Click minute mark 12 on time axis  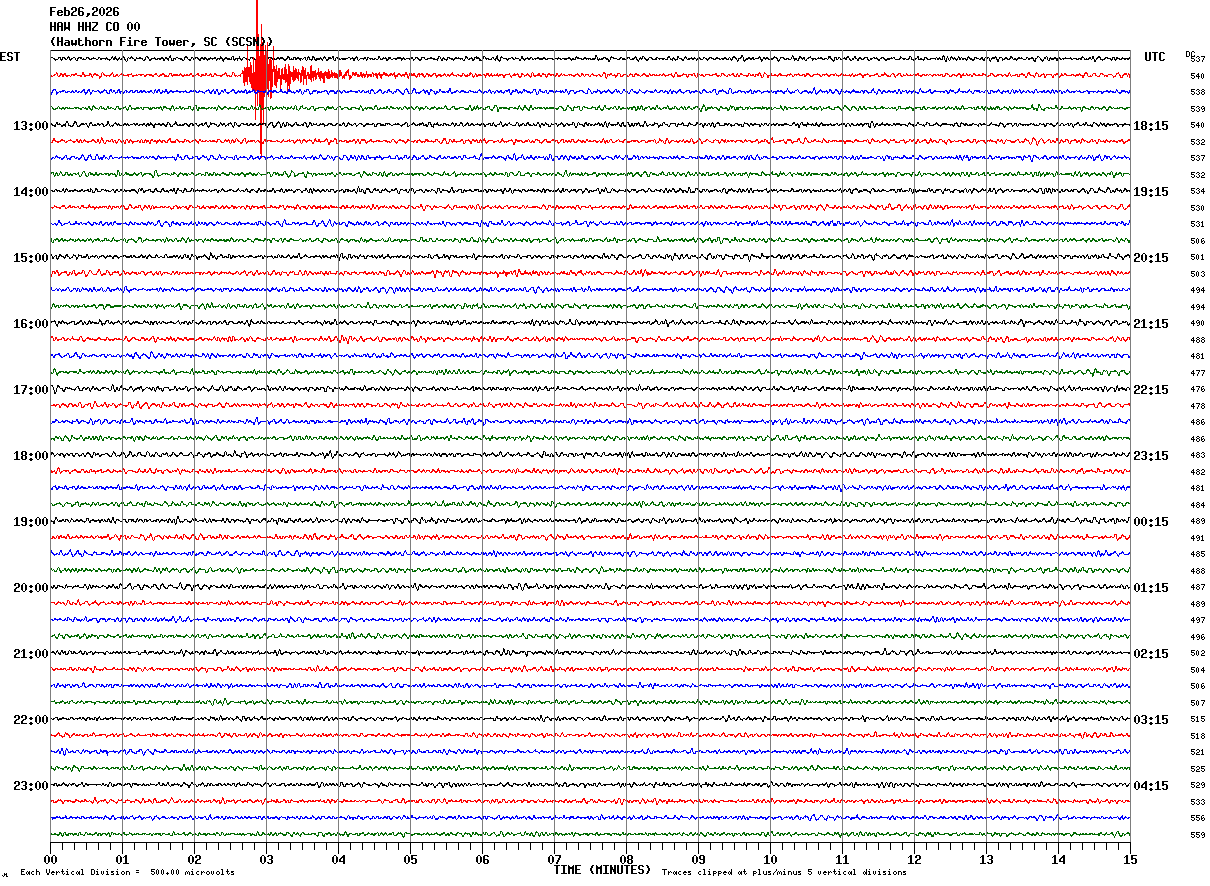915,859
